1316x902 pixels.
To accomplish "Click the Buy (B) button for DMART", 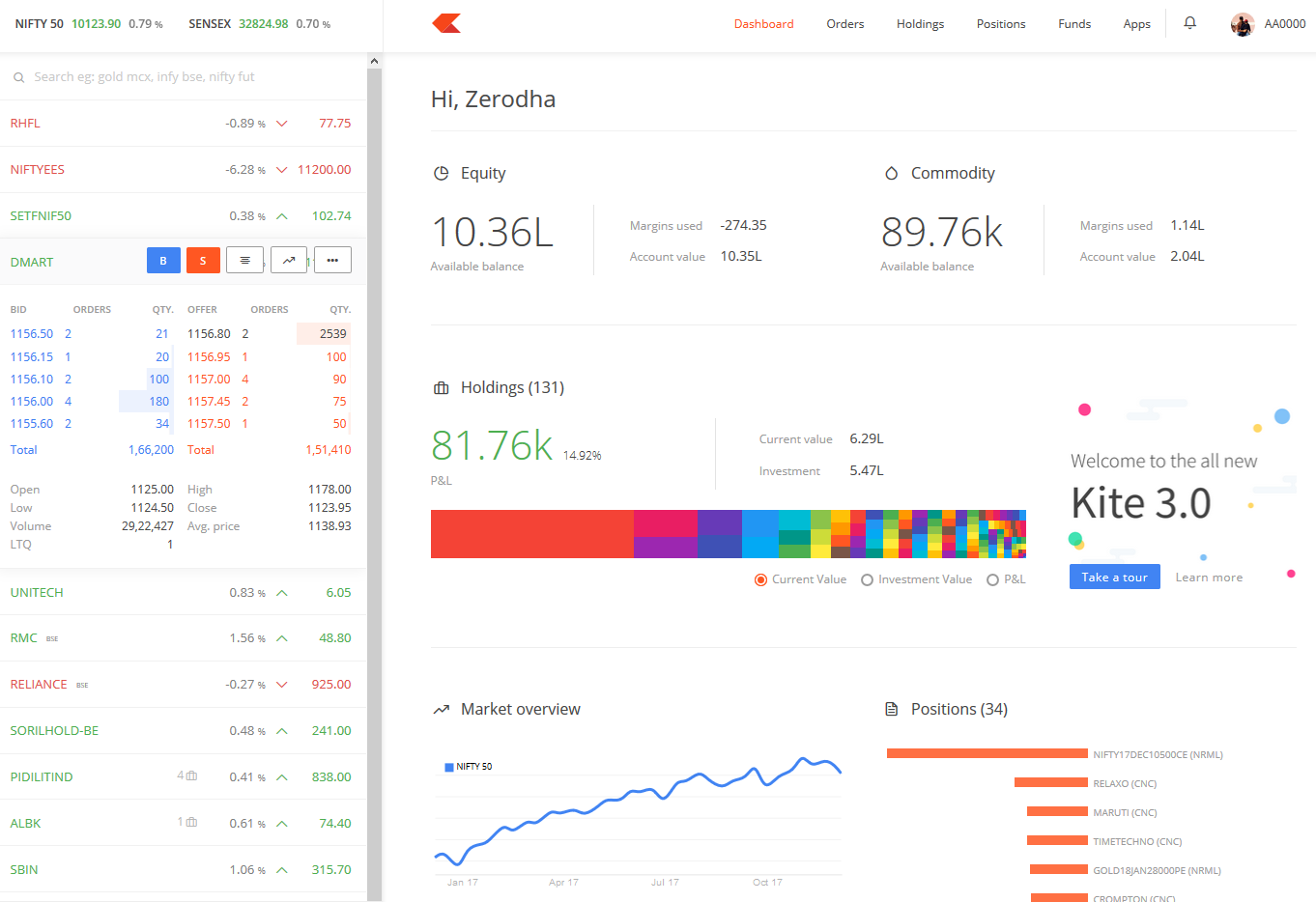I will click(163, 261).
